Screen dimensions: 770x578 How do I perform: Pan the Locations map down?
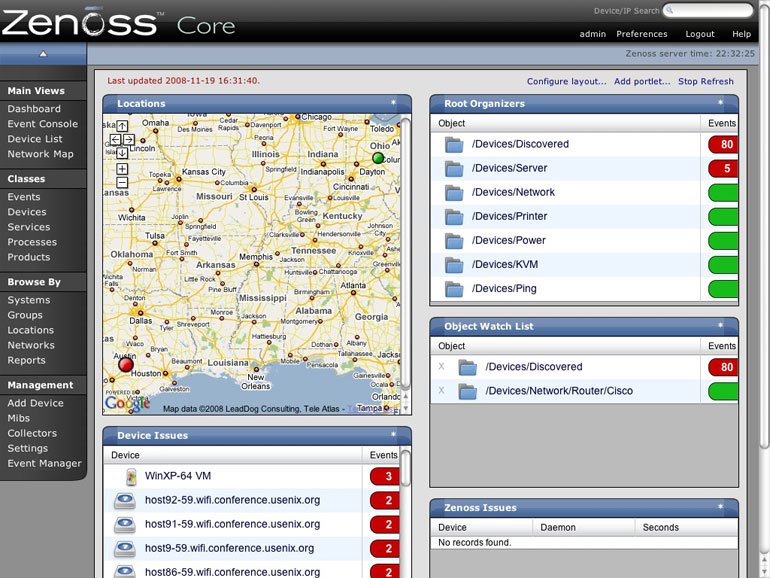pyautogui.click(x=122, y=153)
